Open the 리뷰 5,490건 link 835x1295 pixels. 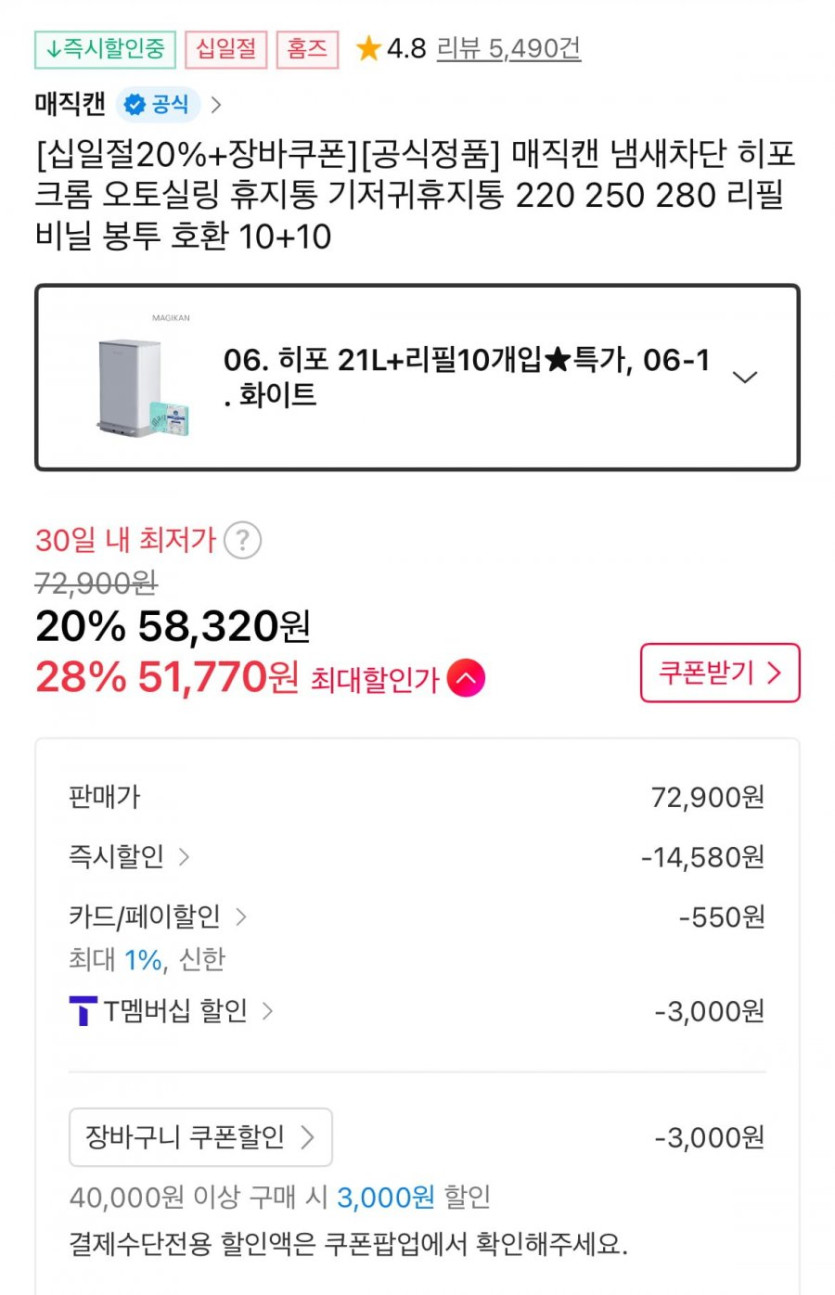pos(508,48)
